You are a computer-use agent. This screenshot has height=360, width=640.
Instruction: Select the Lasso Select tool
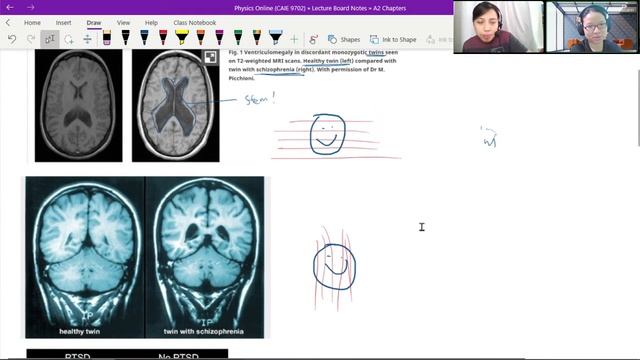click(x=69, y=39)
